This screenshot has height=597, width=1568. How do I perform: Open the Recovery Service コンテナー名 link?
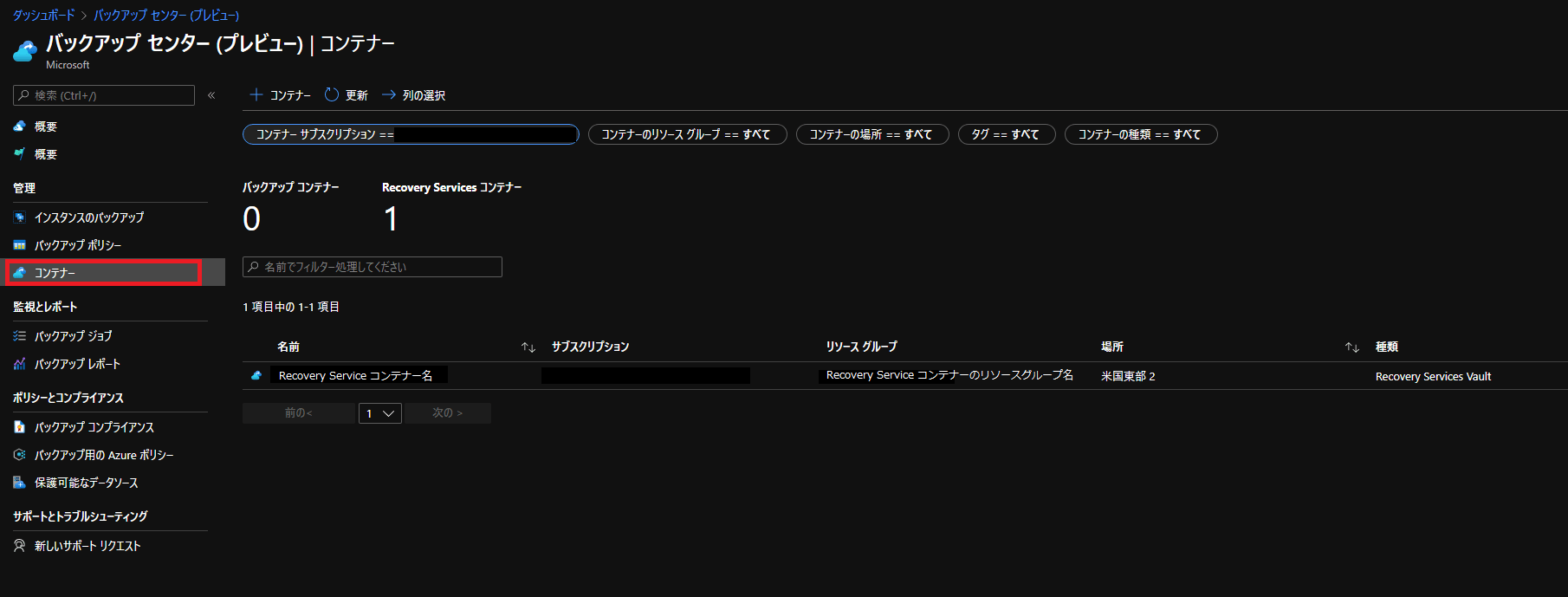(355, 375)
